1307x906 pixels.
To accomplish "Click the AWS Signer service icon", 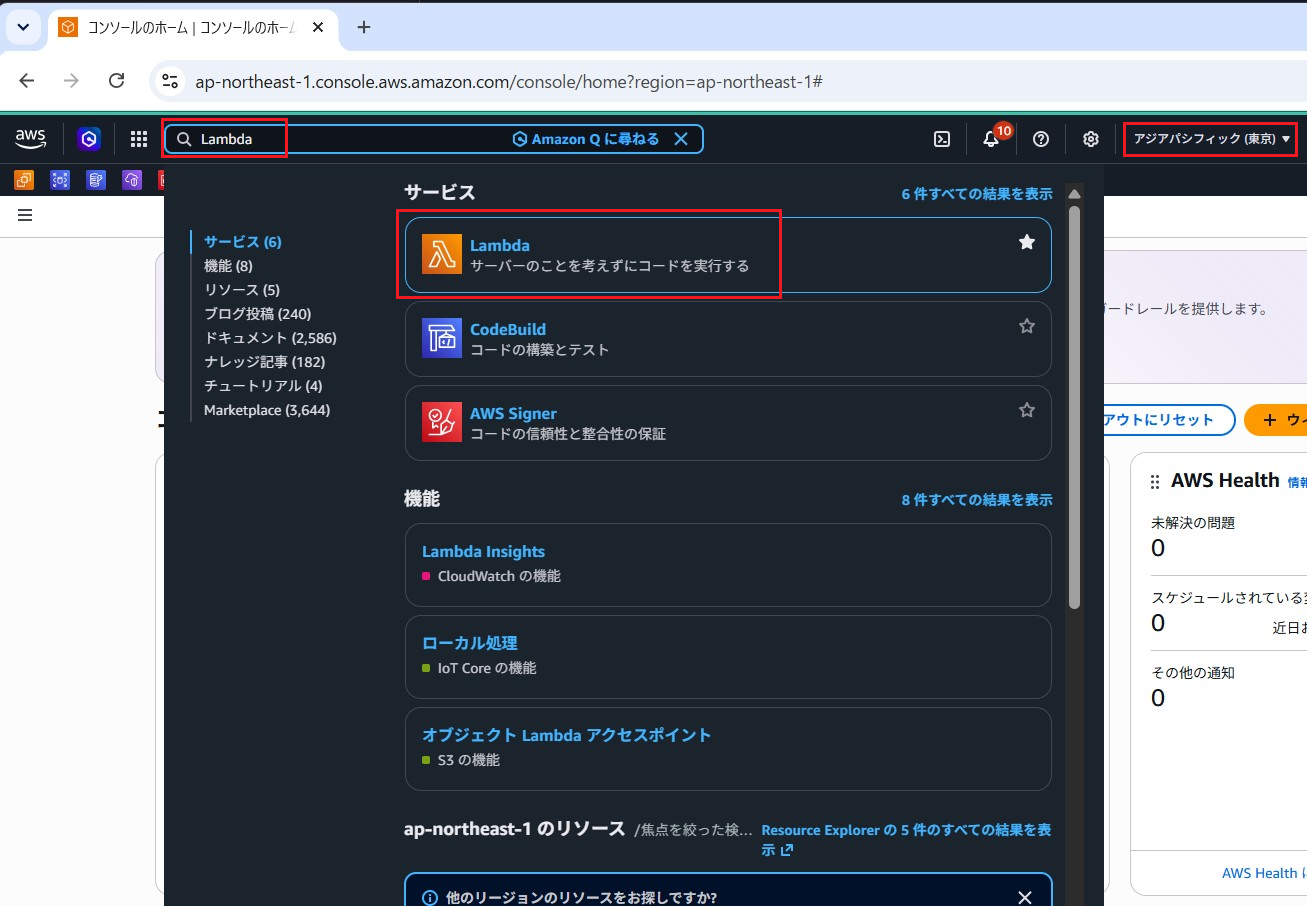I will (442, 423).
